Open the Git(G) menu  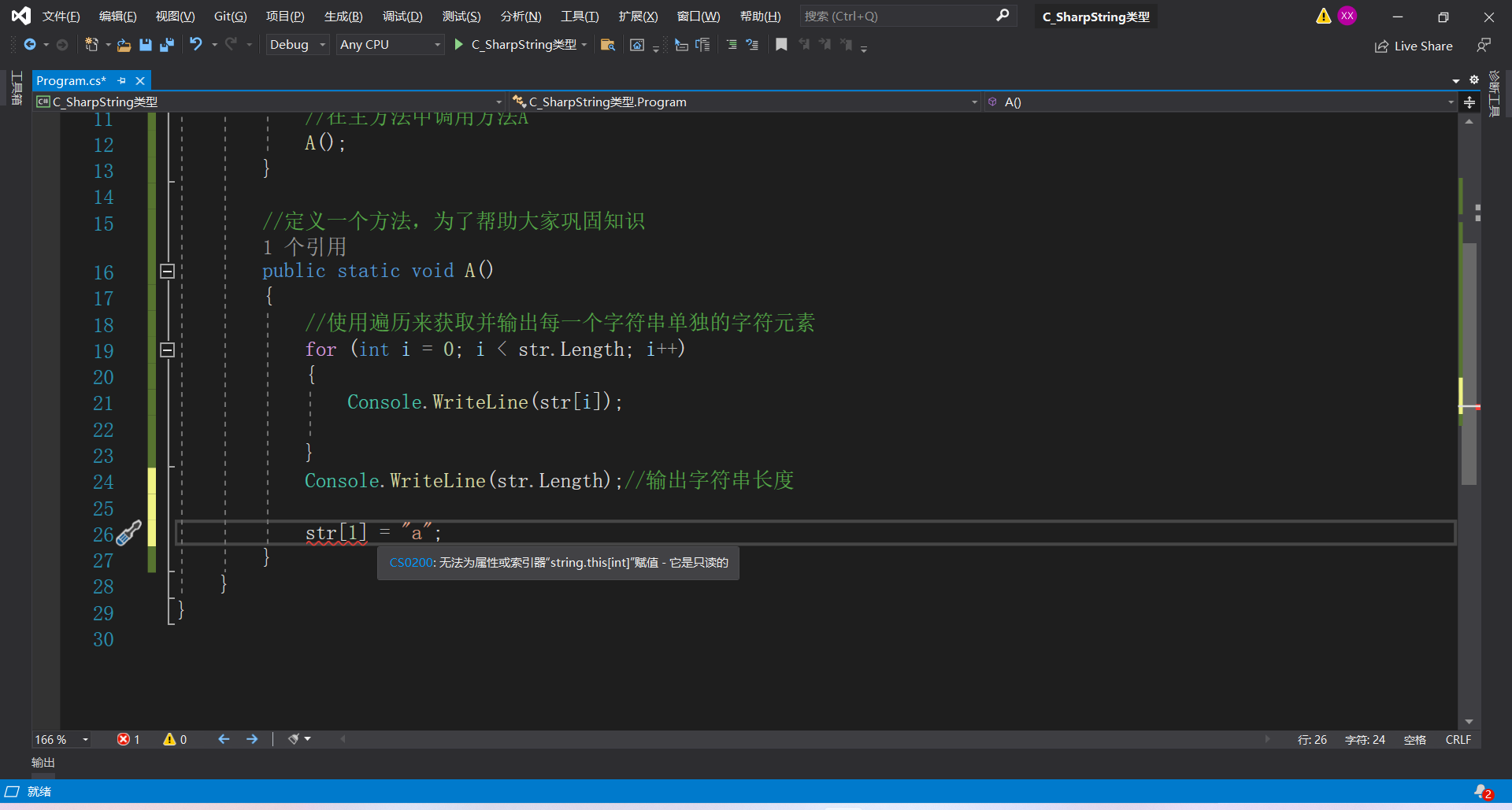pos(231,16)
